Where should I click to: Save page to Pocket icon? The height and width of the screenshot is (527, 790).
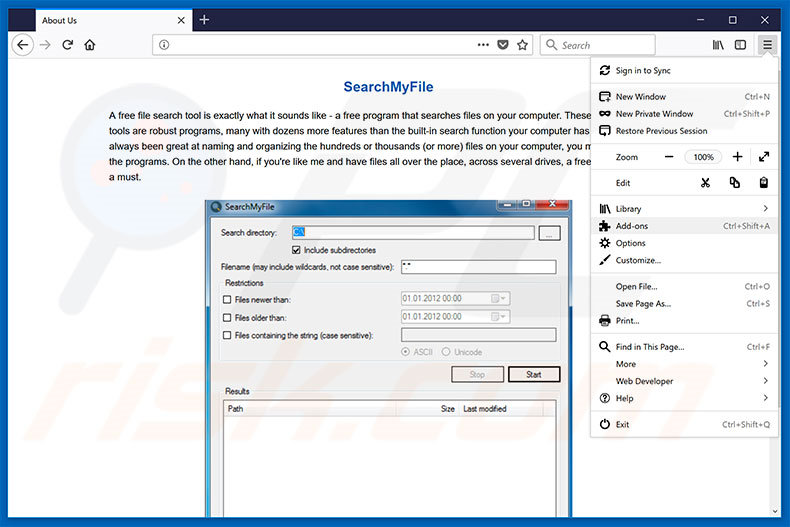[x=503, y=45]
